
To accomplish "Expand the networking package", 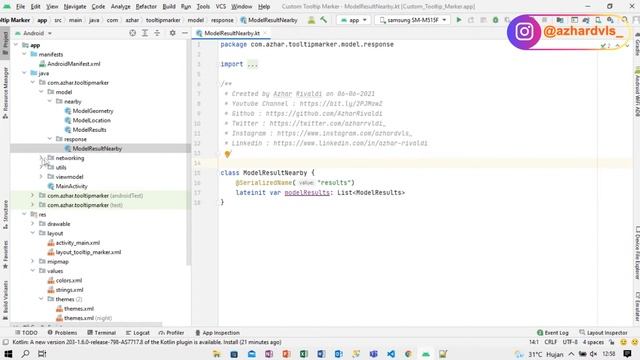I will (x=41, y=158).
